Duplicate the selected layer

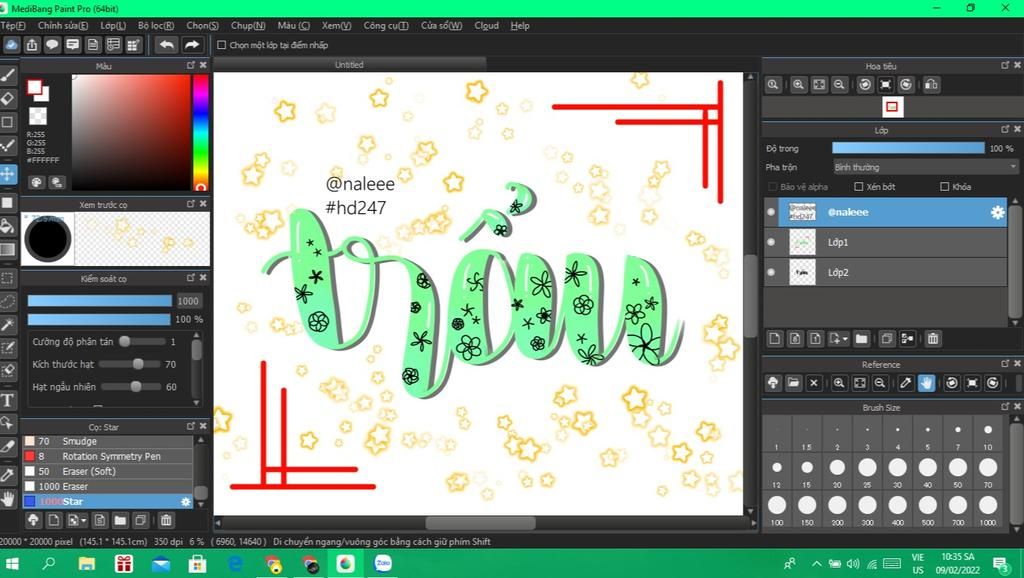886,338
